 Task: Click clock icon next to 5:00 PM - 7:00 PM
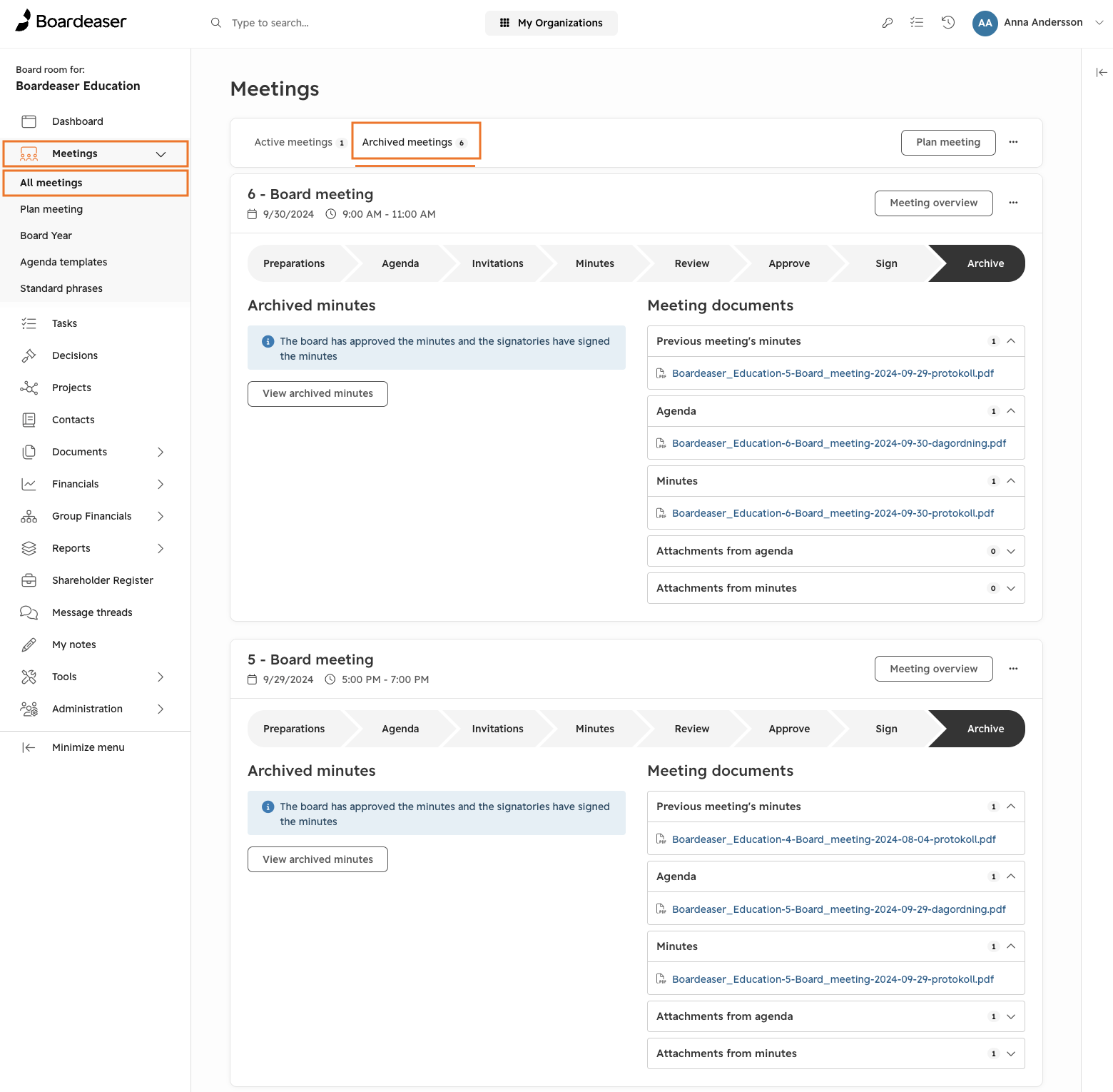click(330, 679)
